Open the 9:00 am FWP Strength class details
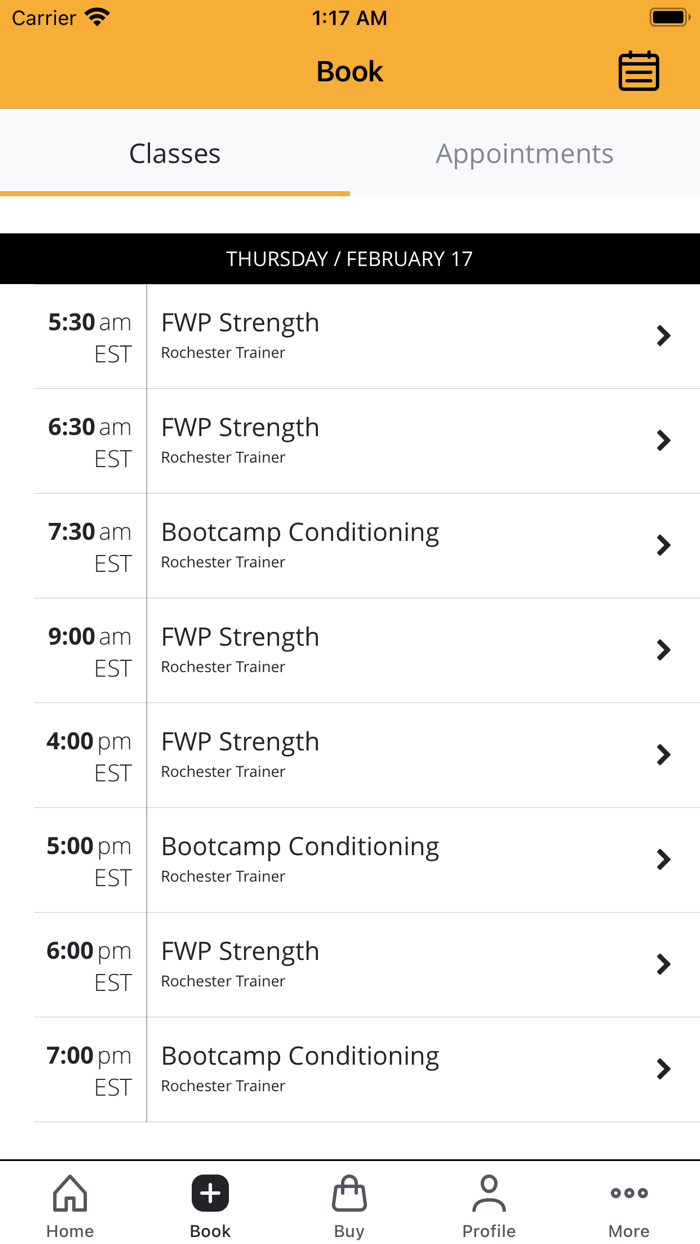This screenshot has height=1244, width=700. (350, 650)
